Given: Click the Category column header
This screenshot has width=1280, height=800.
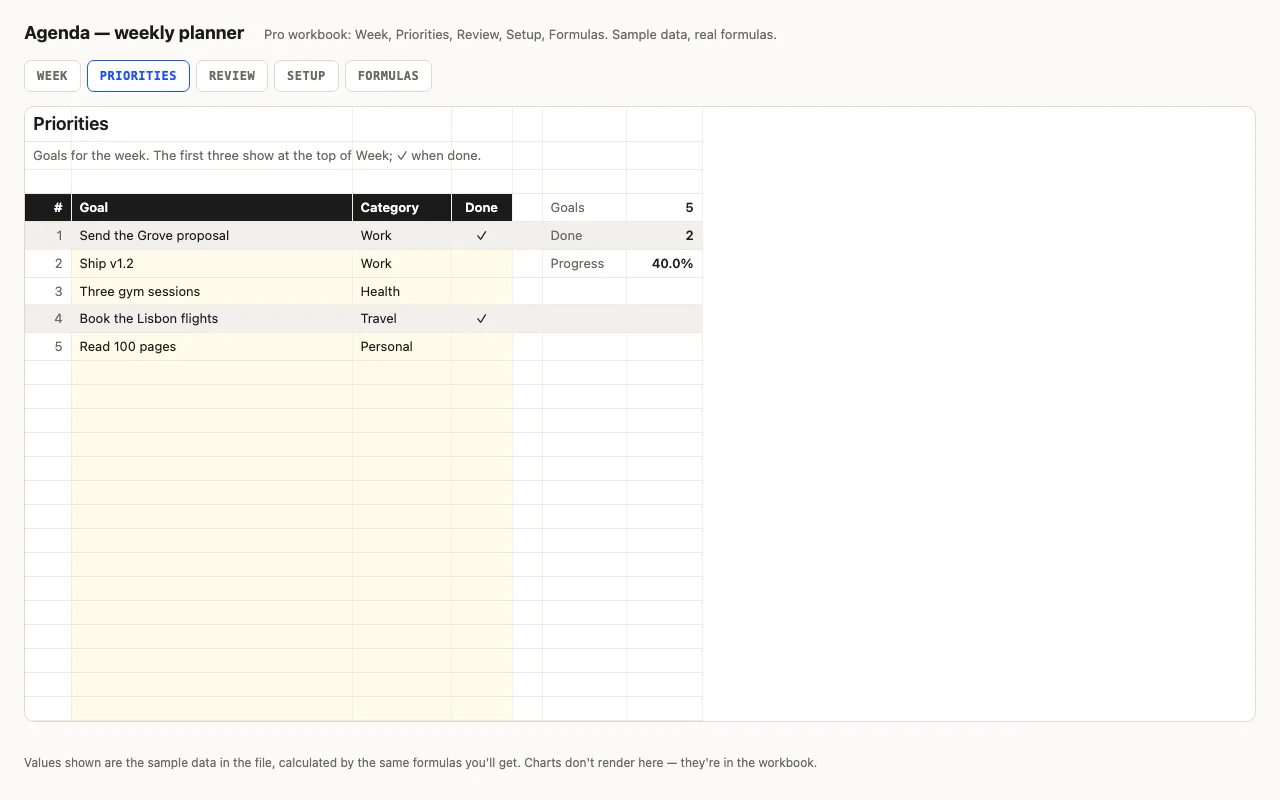Looking at the screenshot, I should 402,208.
